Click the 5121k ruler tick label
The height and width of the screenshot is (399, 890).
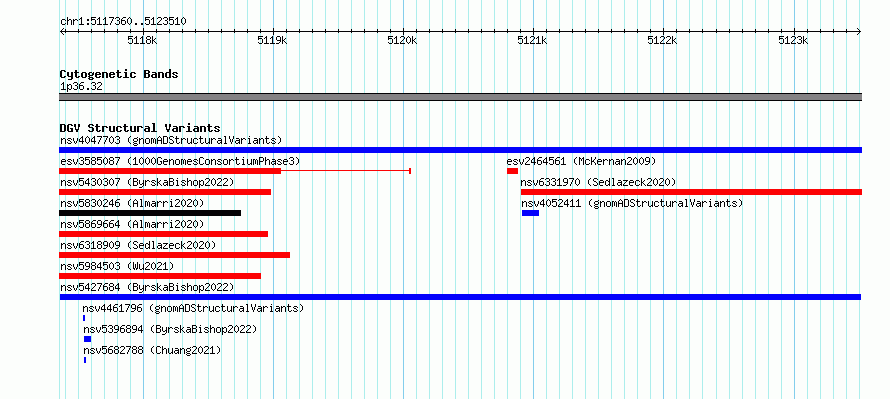pyautogui.click(x=532, y=40)
